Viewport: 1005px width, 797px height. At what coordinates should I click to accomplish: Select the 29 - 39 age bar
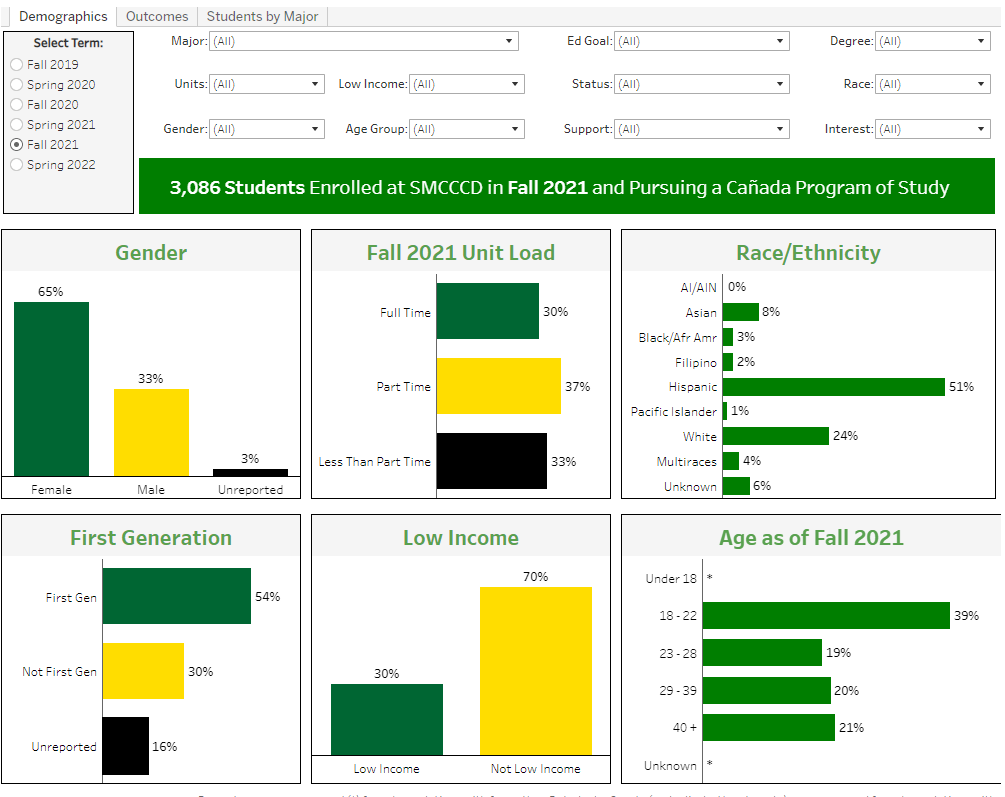[x=767, y=691]
